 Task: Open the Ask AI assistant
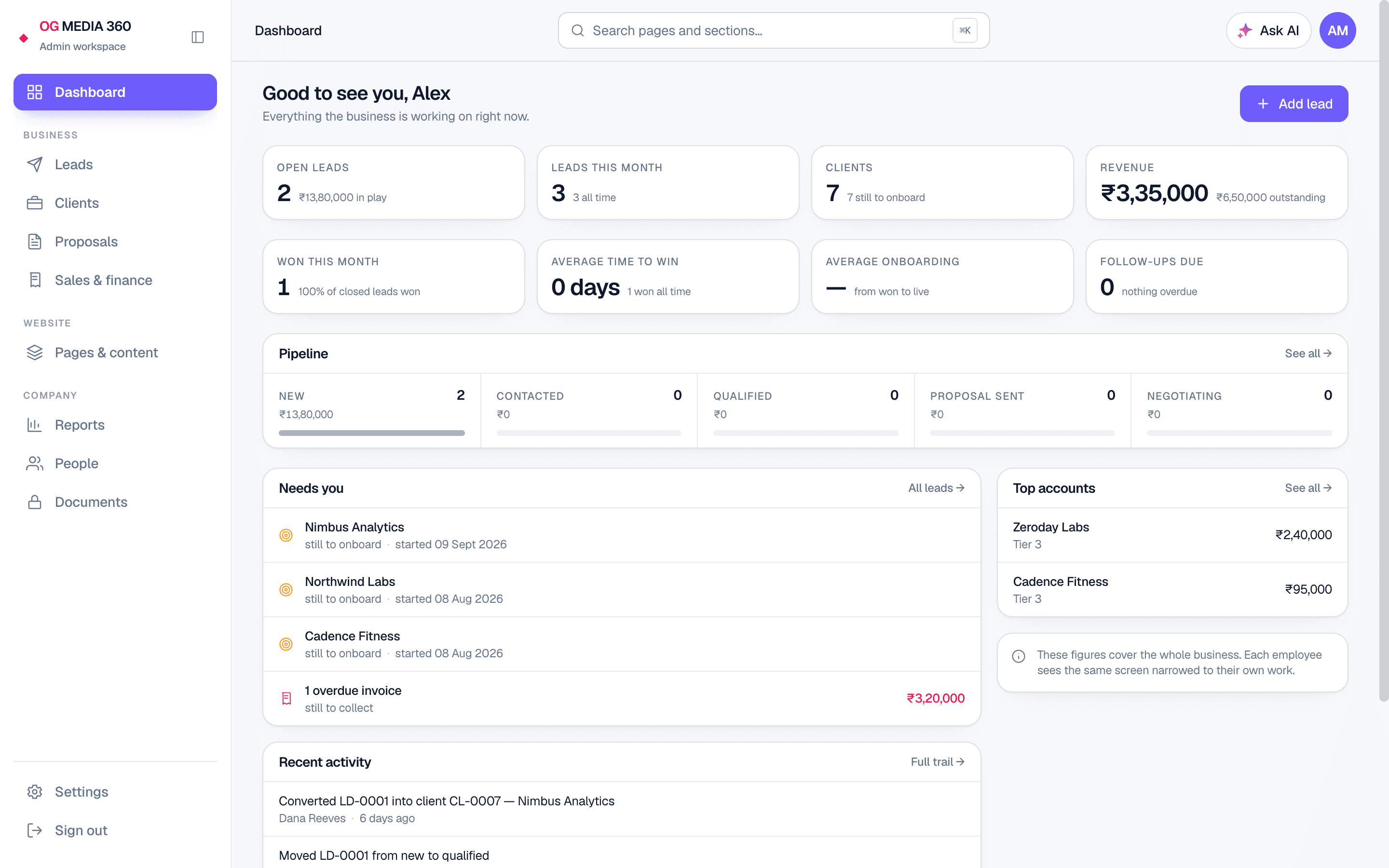[x=1268, y=30]
